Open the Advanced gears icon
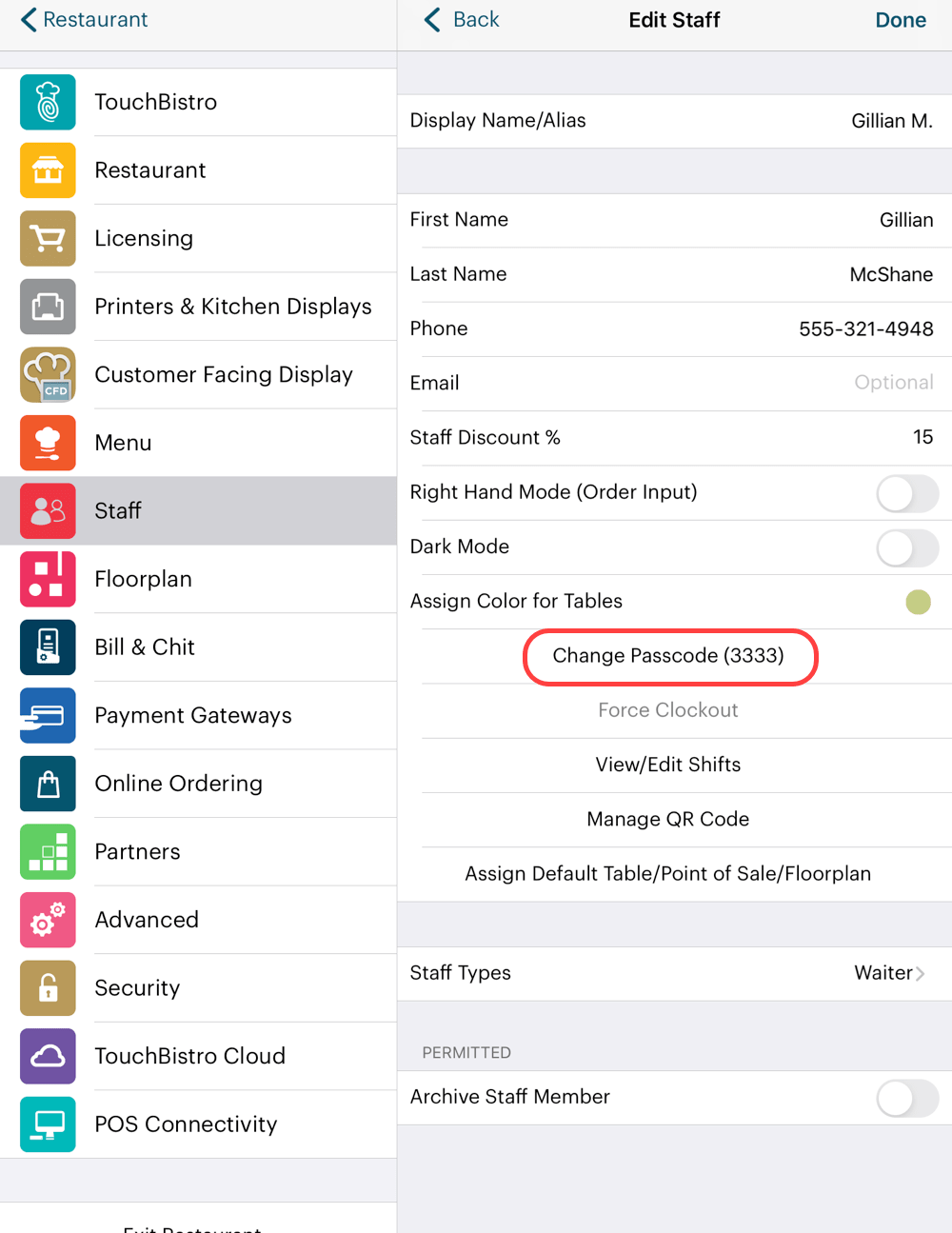This screenshot has width=952, height=1233. pyautogui.click(x=48, y=920)
